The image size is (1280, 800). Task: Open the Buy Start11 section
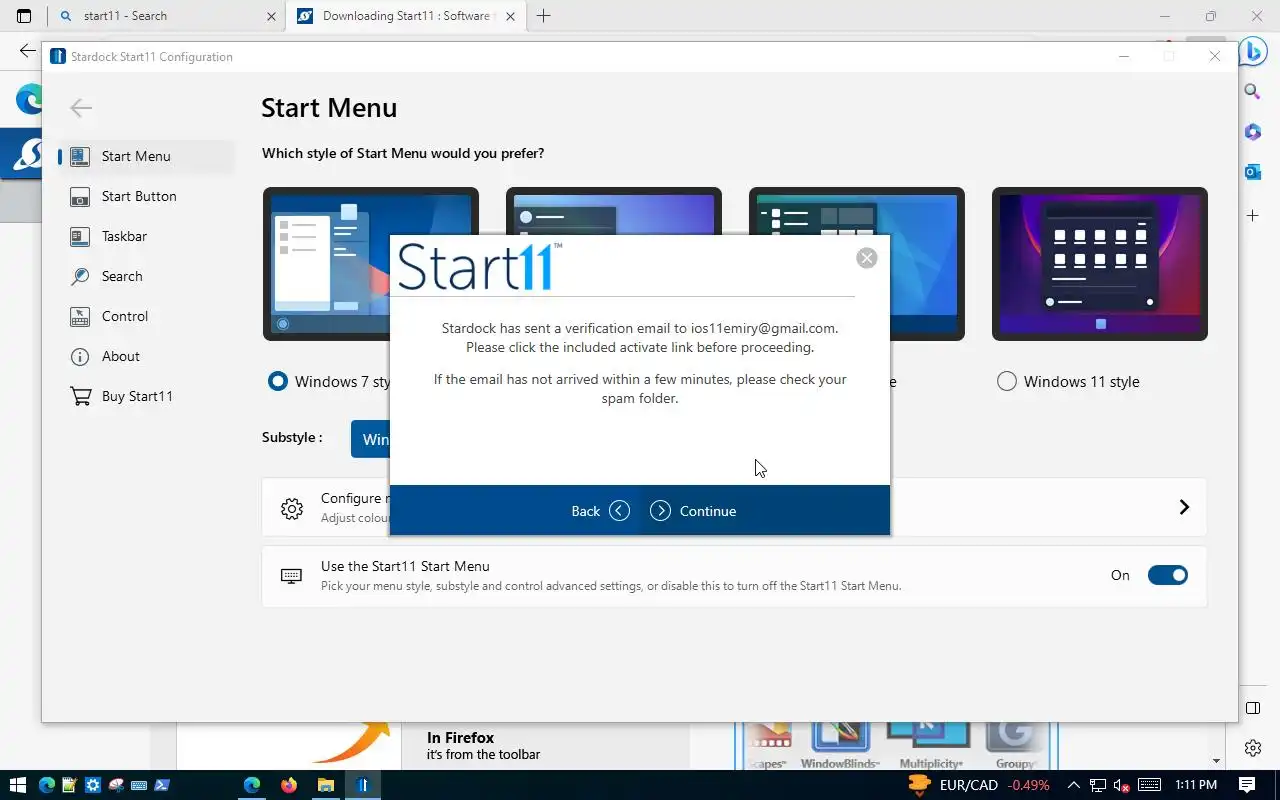[147, 396]
